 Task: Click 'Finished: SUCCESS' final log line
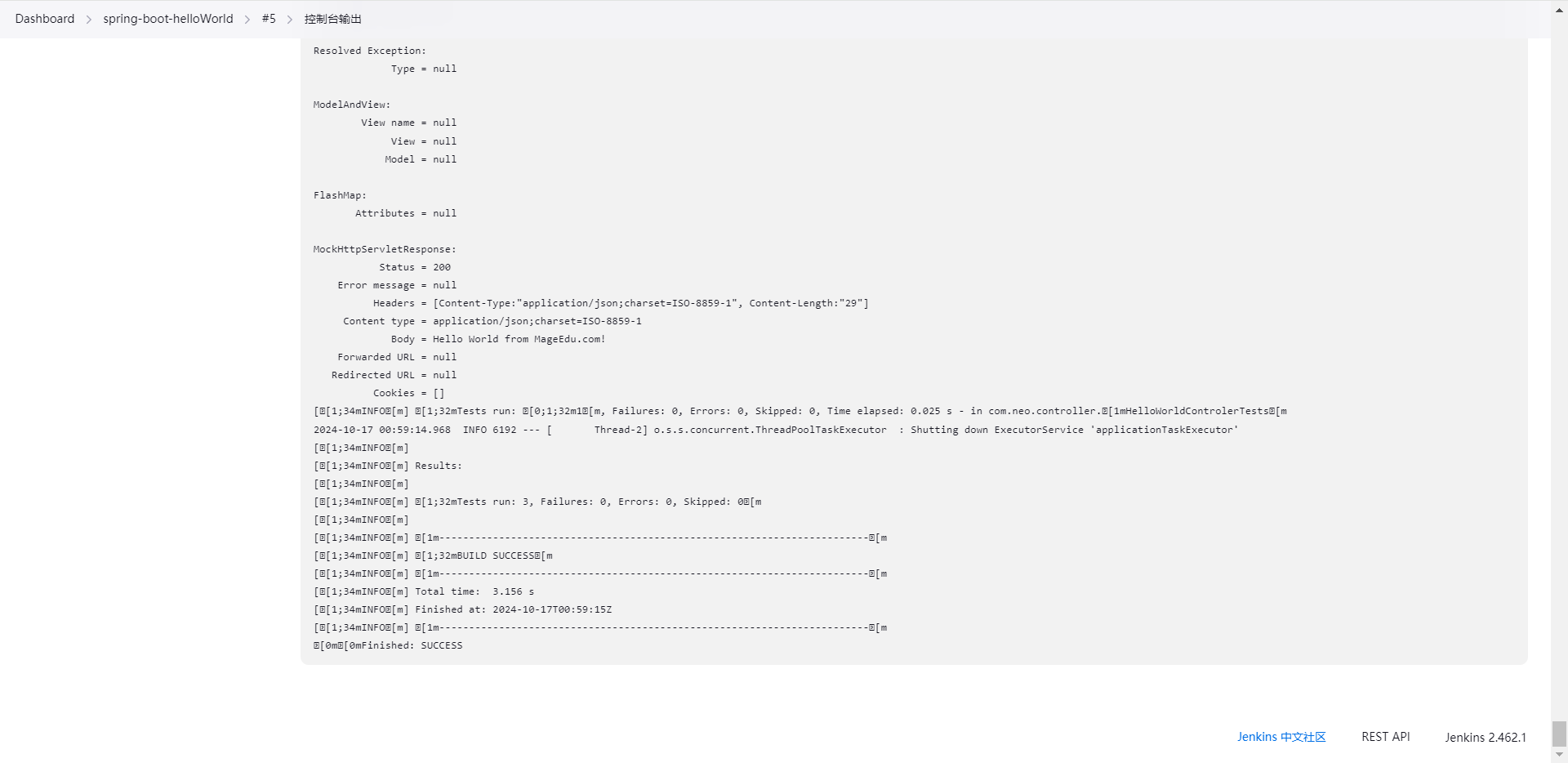click(388, 645)
